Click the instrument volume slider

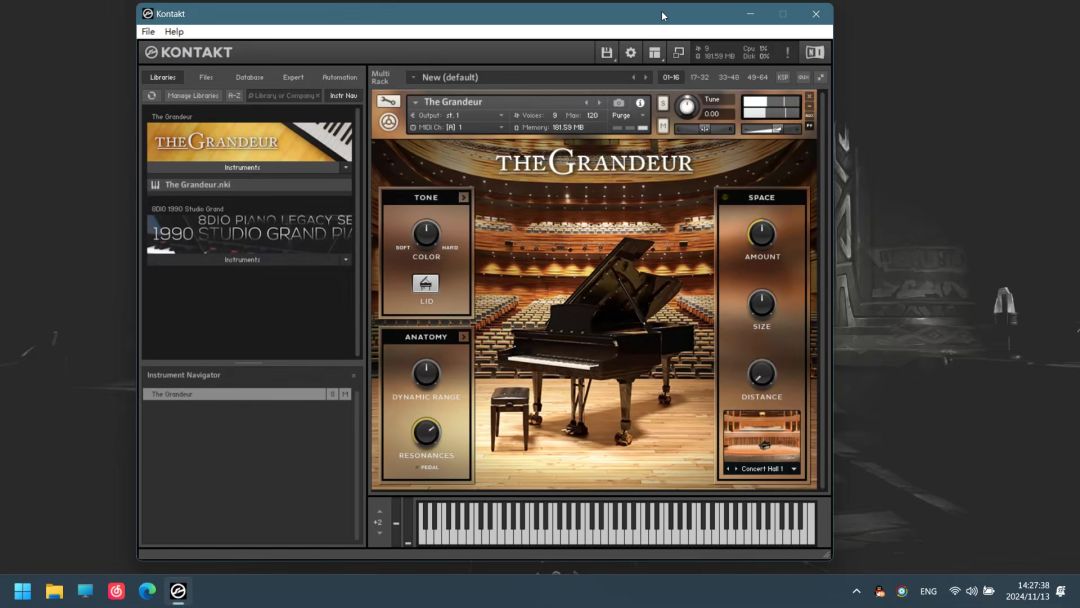771,129
